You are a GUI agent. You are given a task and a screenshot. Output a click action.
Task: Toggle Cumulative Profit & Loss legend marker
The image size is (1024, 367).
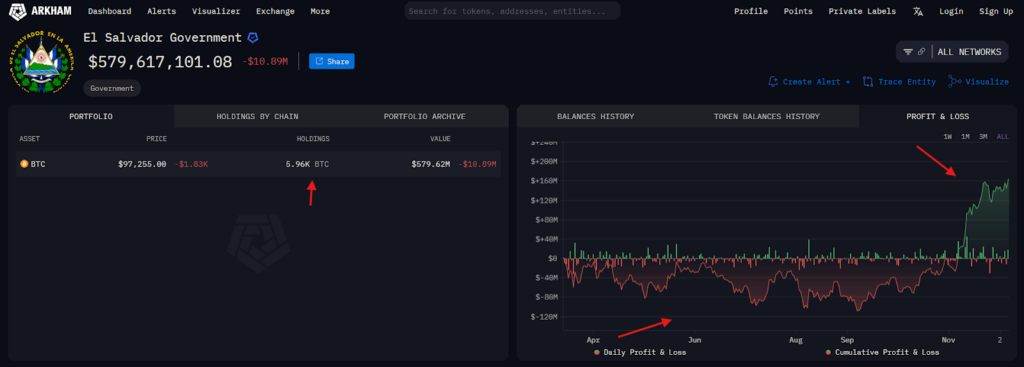828,353
